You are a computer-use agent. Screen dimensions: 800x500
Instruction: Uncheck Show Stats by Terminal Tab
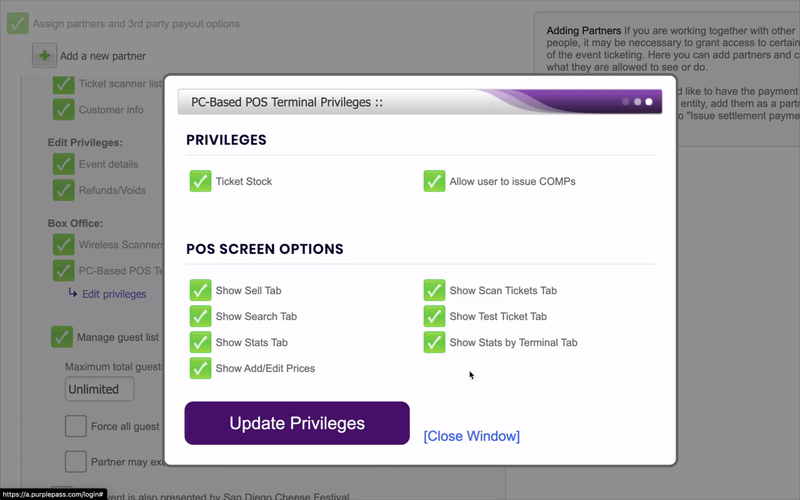coord(434,342)
